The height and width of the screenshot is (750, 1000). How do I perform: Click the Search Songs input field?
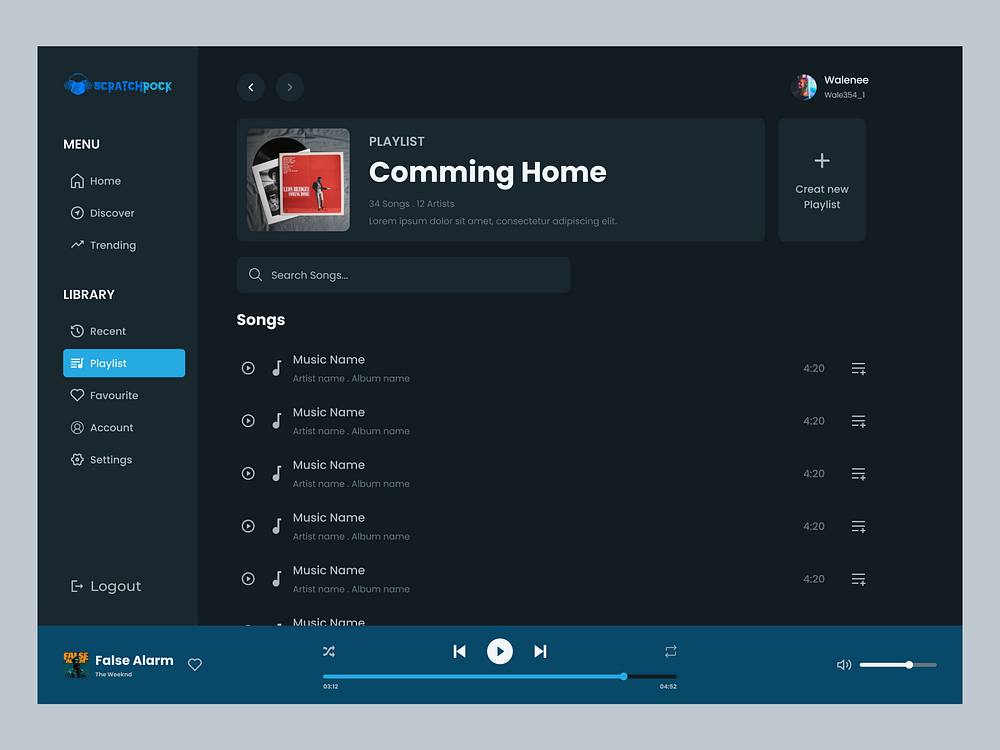pos(403,274)
